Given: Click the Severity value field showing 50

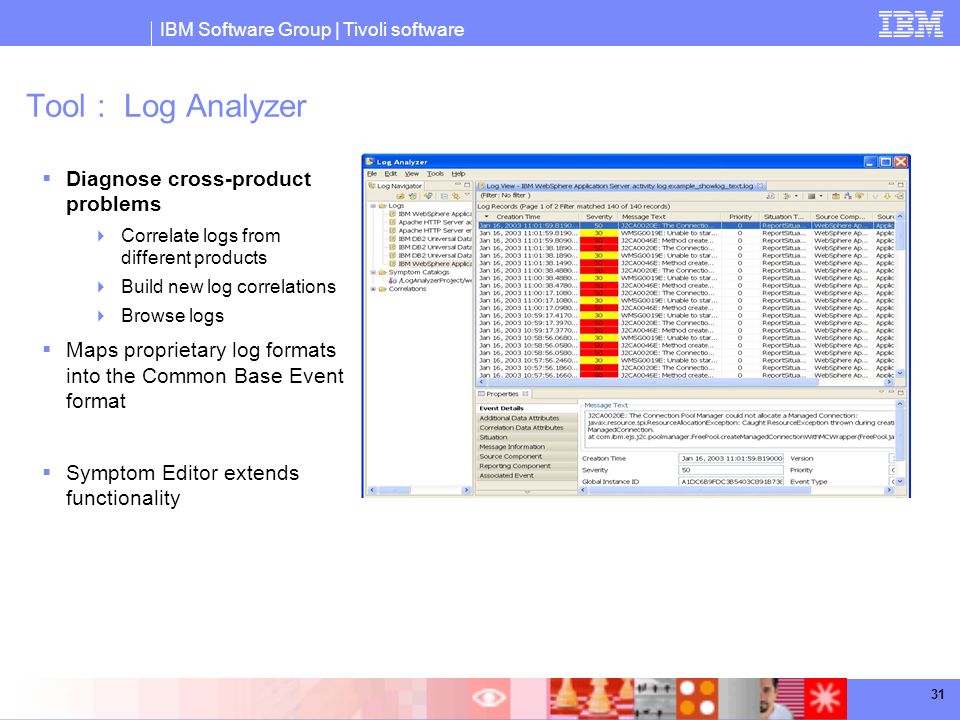Looking at the screenshot, I should coord(731,470).
